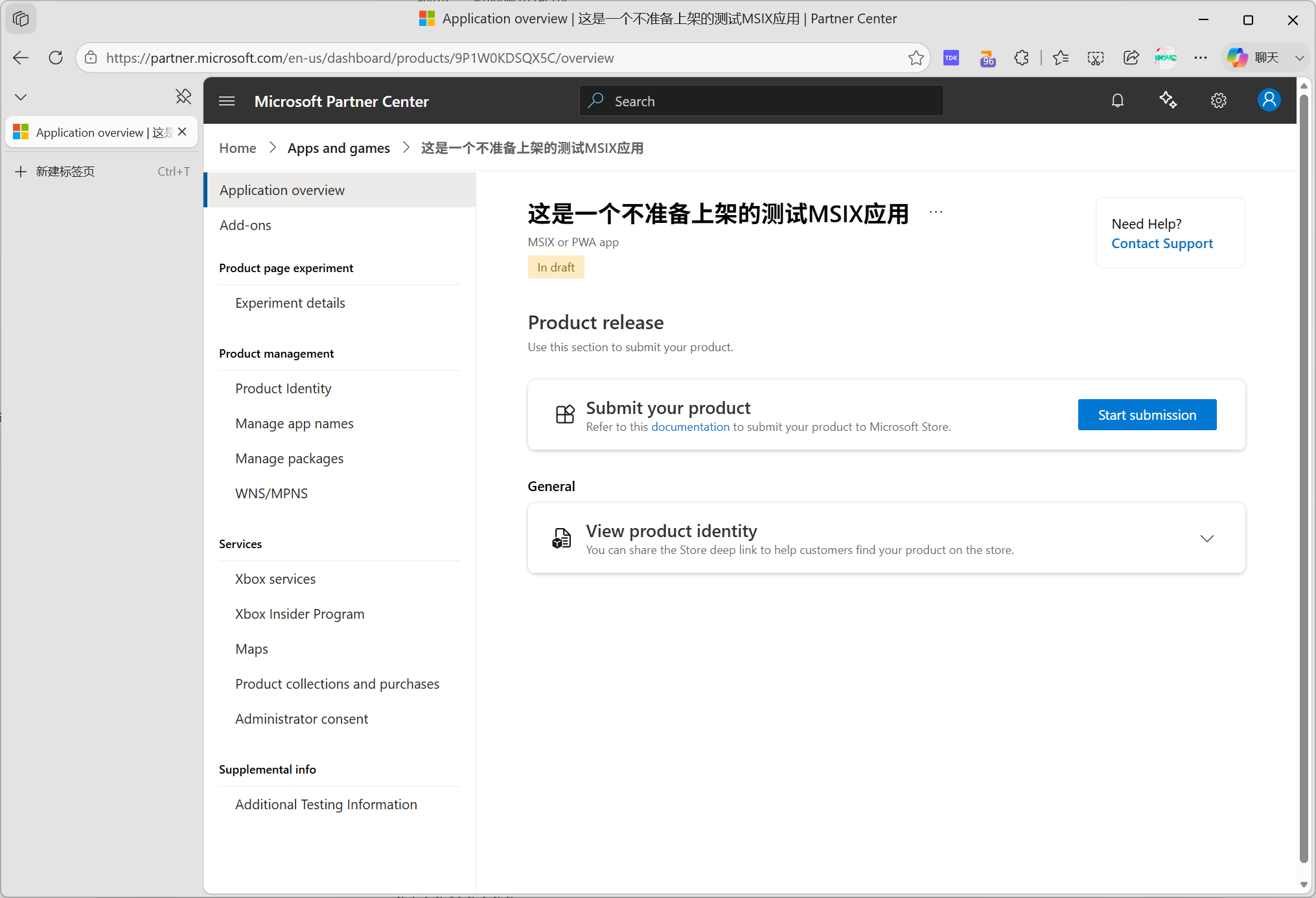This screenshot has height=898, width=1316.
Task: Open browser settings and more menu
Action: click(x=1201, y=58)
